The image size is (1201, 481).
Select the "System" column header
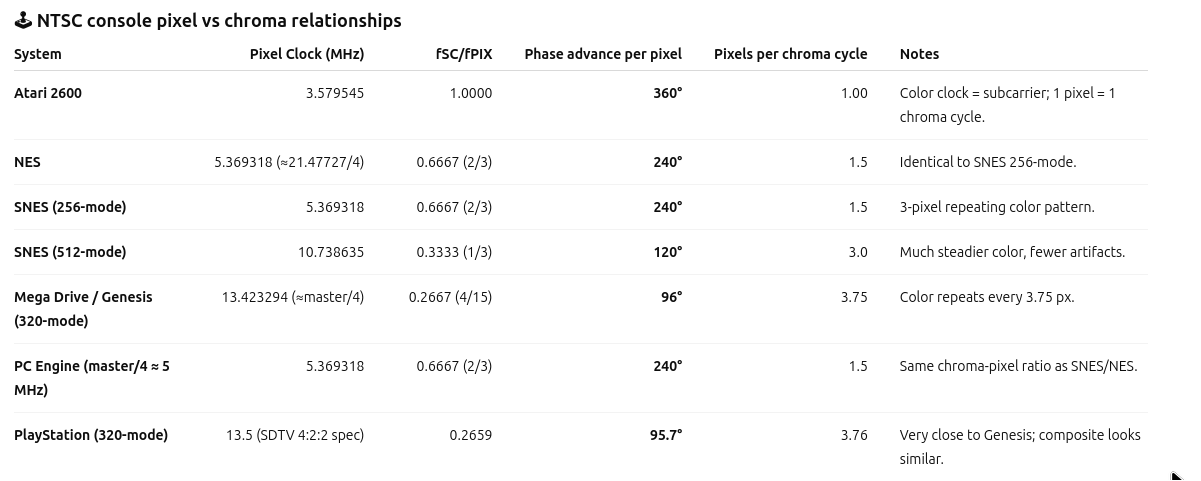(x=38, y=54)
